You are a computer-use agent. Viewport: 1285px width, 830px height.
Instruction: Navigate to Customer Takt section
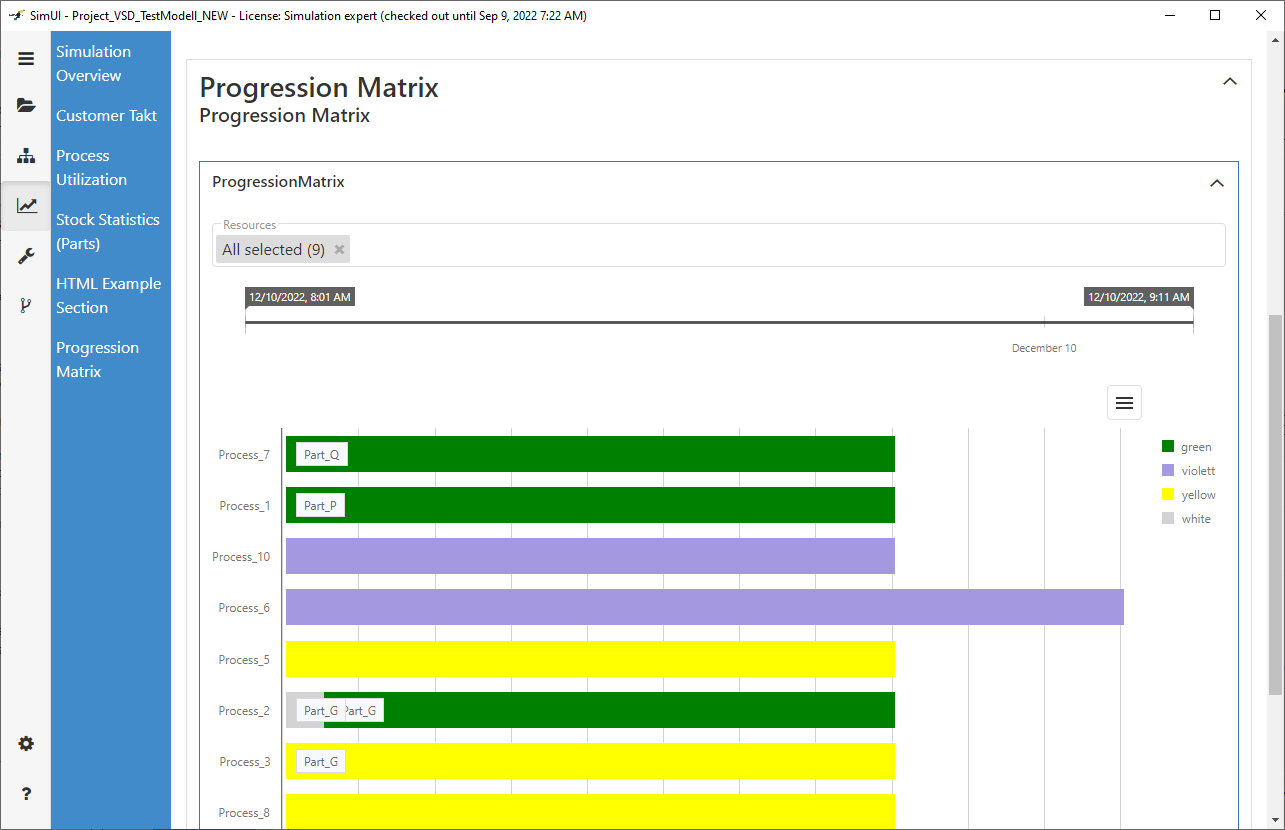106,115
